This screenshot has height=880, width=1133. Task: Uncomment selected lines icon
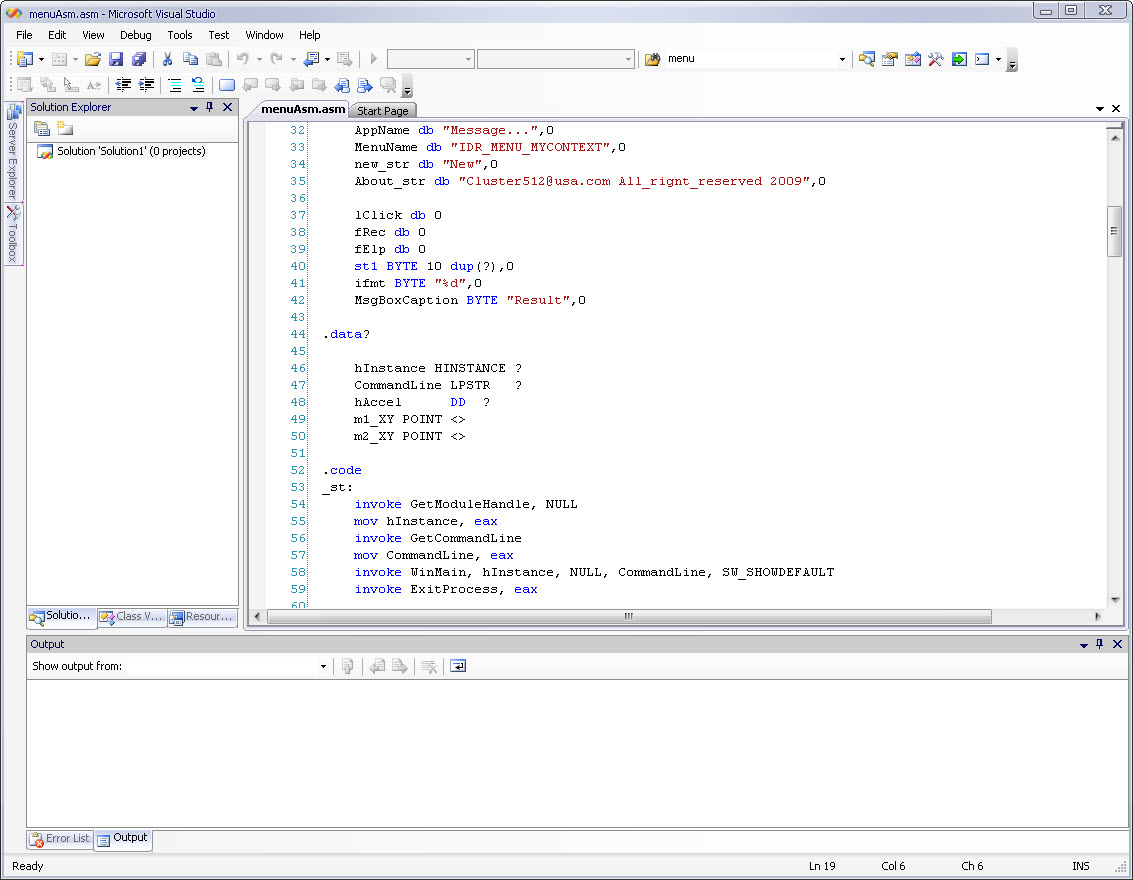(198, 85)
